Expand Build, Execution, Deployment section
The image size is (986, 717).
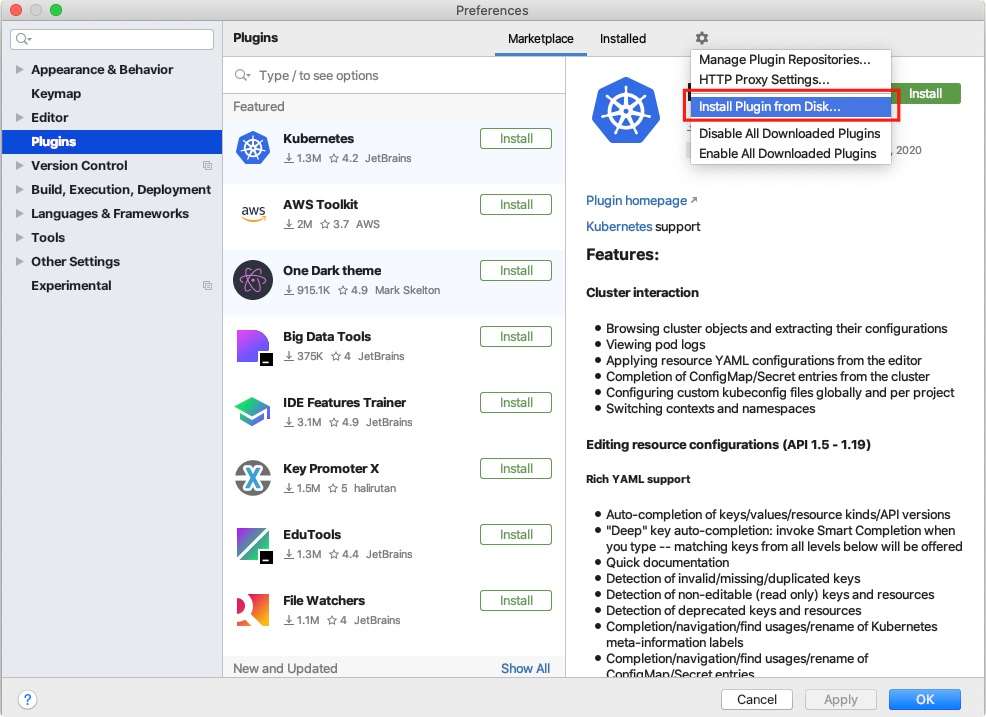click(x=19, y=189)
